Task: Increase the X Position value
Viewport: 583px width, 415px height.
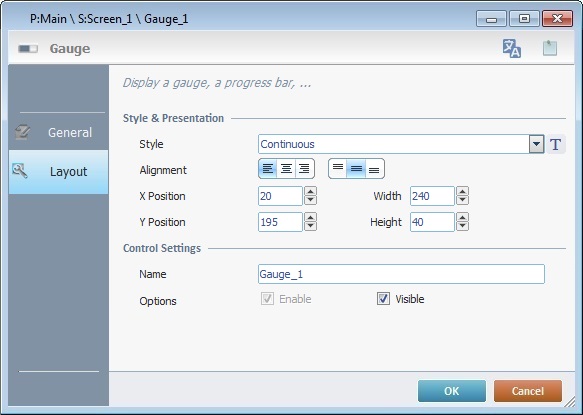Action: point(310,192)
